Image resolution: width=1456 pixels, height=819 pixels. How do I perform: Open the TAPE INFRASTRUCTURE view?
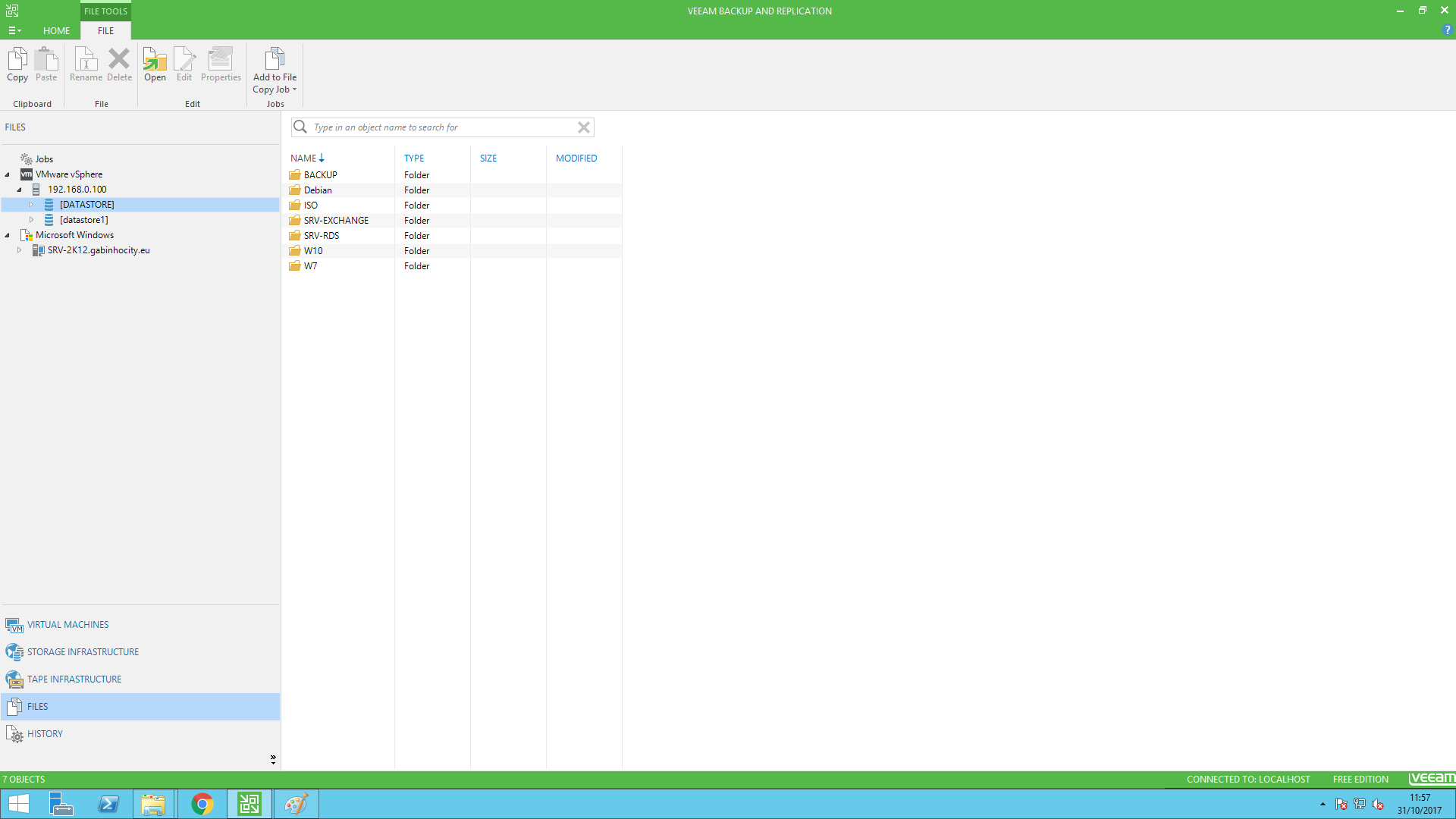140,679
